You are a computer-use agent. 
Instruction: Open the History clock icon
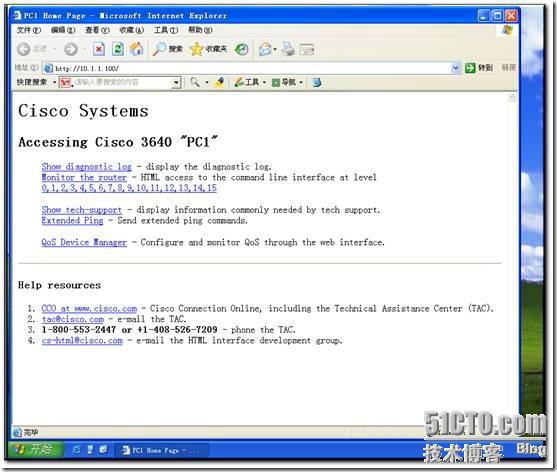tap(242, 49)
